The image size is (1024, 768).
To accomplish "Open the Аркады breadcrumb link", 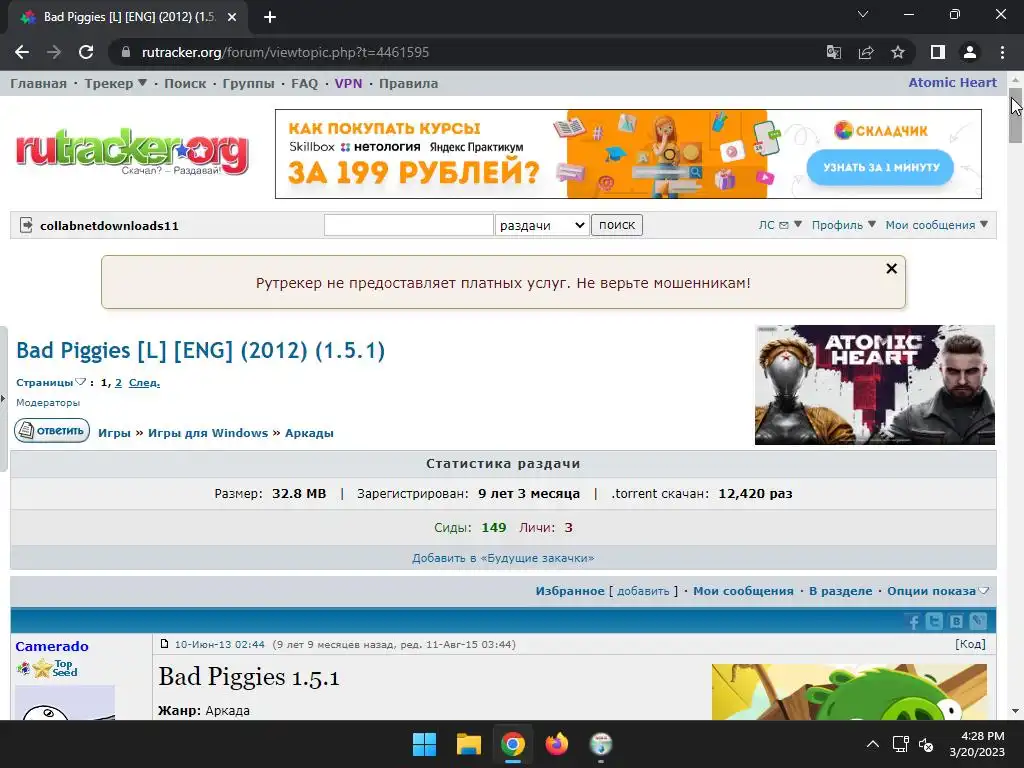I will point(309,433).
